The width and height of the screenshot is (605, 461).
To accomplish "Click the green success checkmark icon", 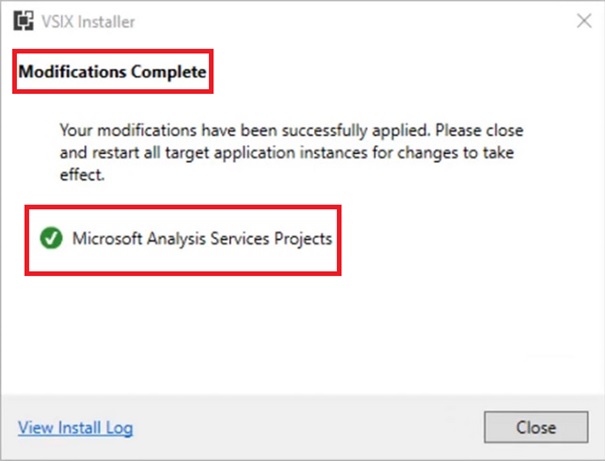I will (51, 238).
